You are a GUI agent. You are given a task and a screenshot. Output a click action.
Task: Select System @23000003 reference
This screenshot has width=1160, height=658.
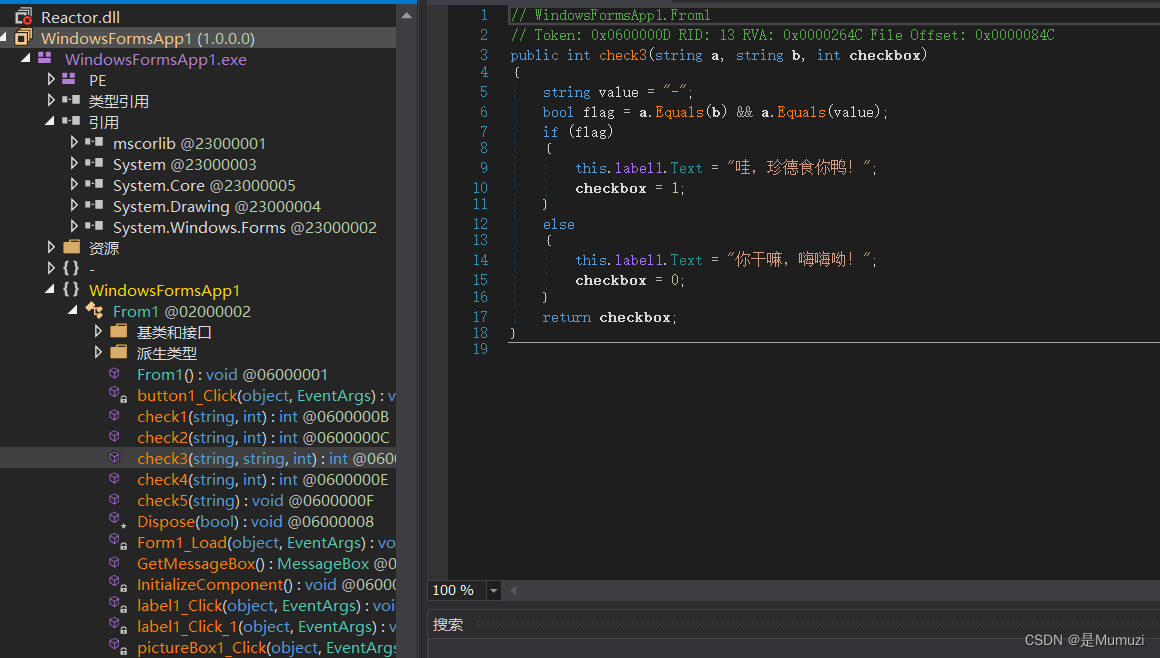coord(184,164)
